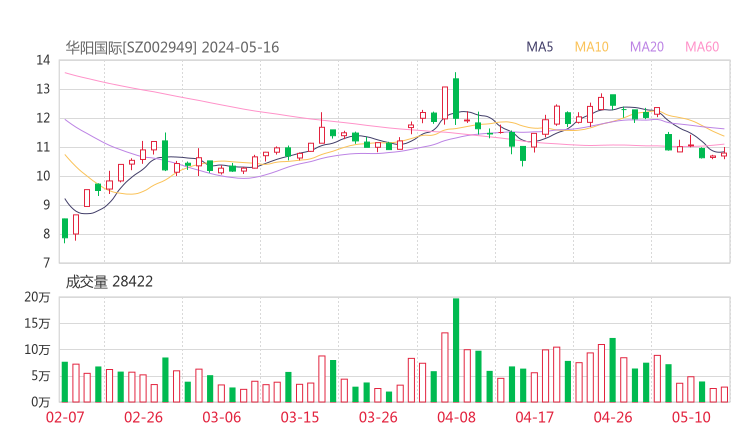Click the 05-10 date axis label
740x440 pixels.
[x=691, y=417]
